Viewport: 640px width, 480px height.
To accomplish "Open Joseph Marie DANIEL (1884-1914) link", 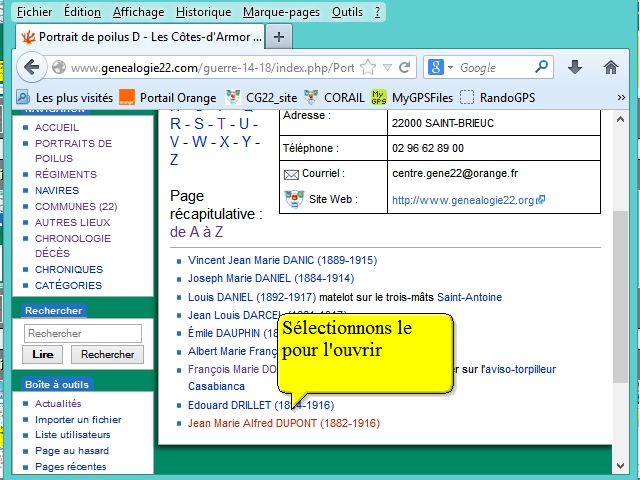I will pyautogui.click(x=271, y=278).
